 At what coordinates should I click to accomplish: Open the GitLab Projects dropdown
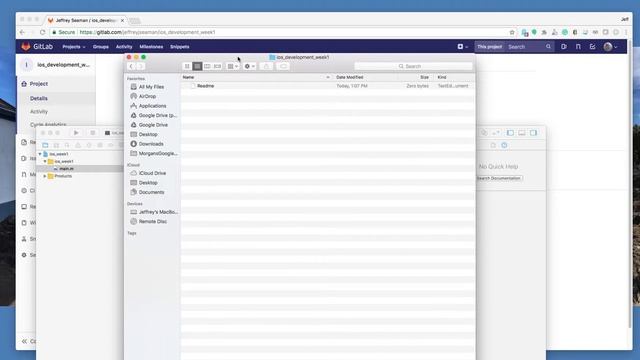tap(74, 47)
